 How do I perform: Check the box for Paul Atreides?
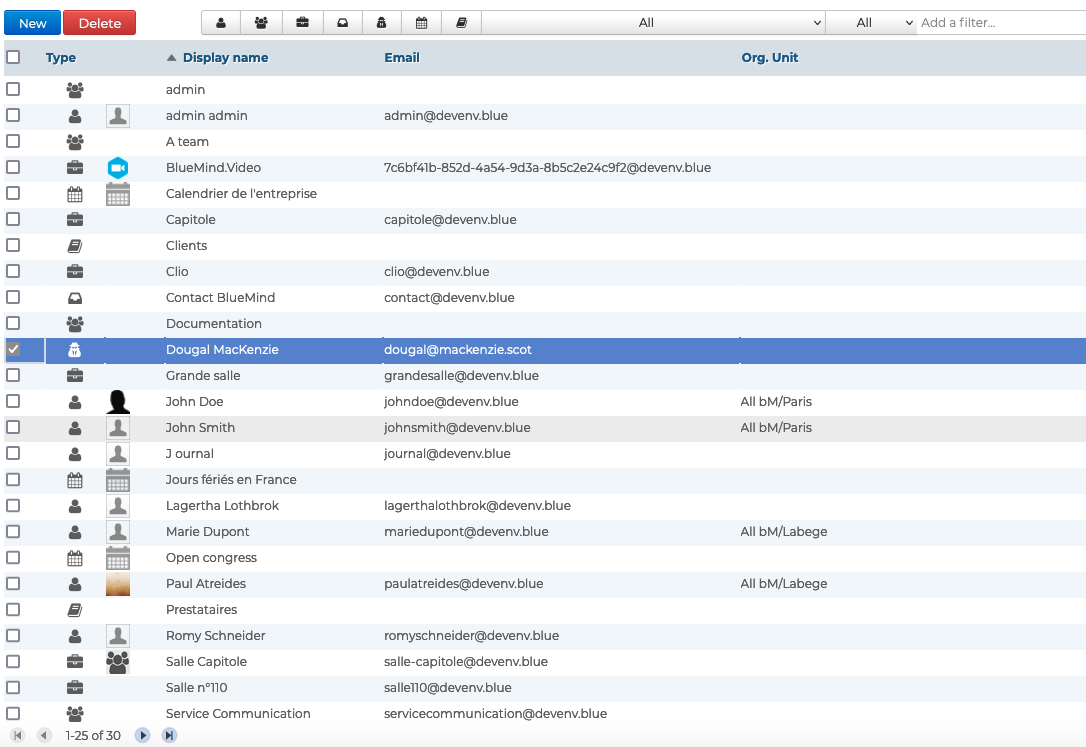coord(13,584)
